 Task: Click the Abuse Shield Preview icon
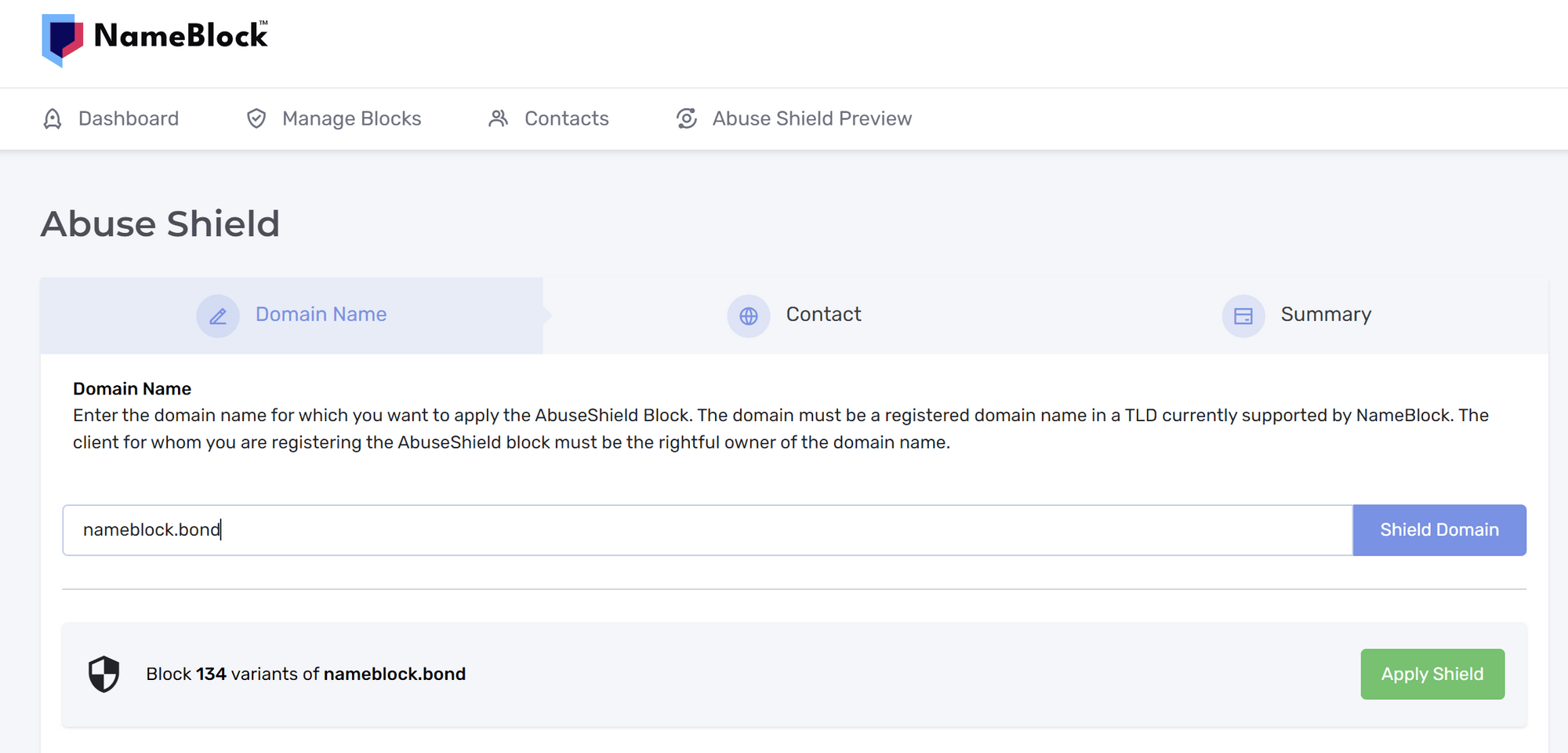(x=687, y=118)
